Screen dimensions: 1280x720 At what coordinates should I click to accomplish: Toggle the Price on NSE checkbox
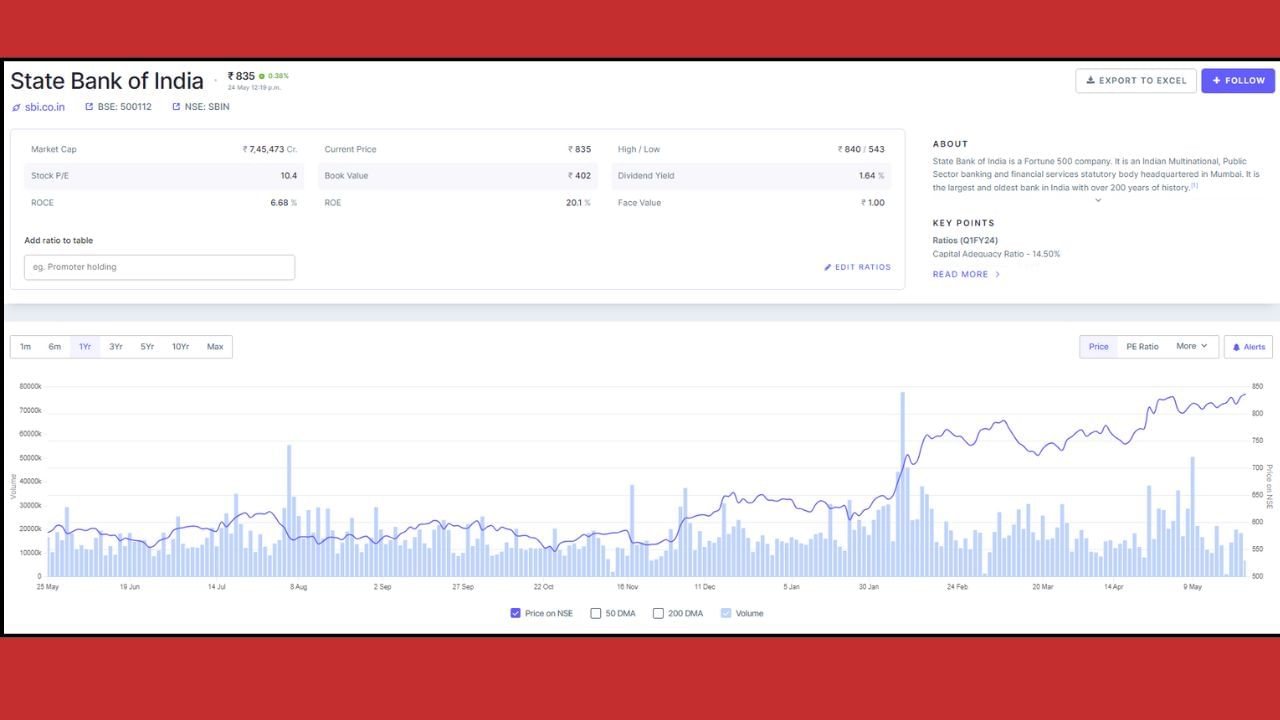pos(516,613)
